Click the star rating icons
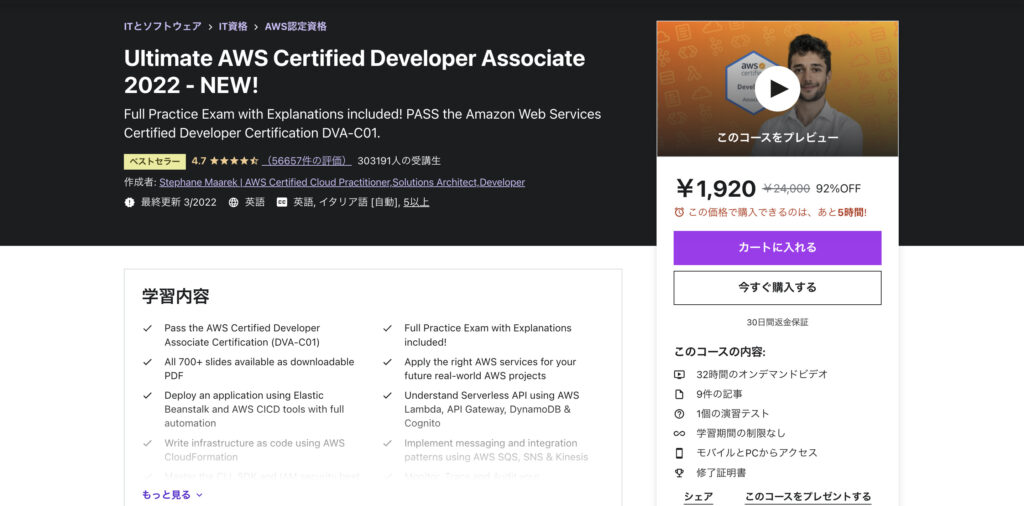 click(234, 161)
